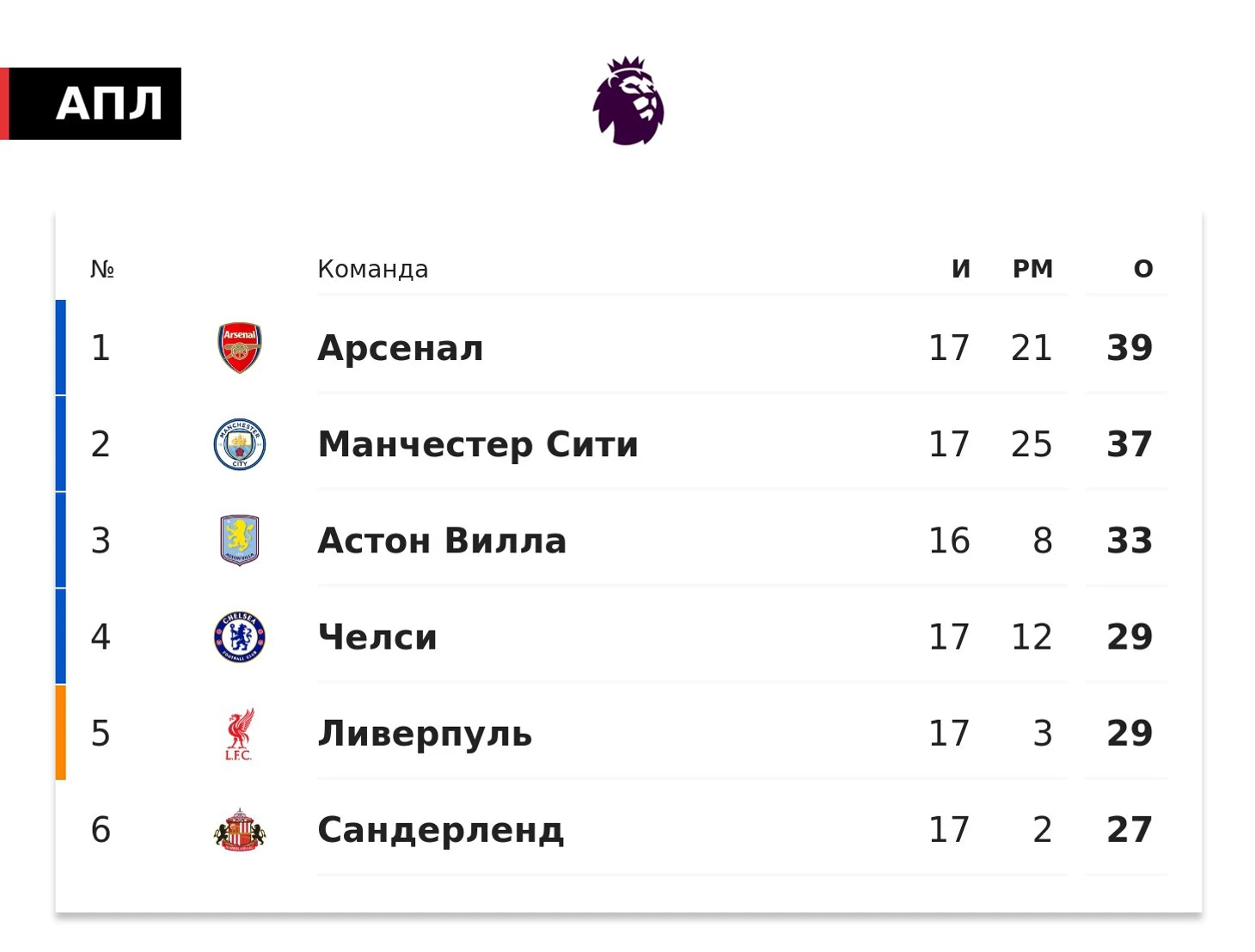Open the Астон Вилла team link
Screen dimensions: 1255x952
coord(442,540)
